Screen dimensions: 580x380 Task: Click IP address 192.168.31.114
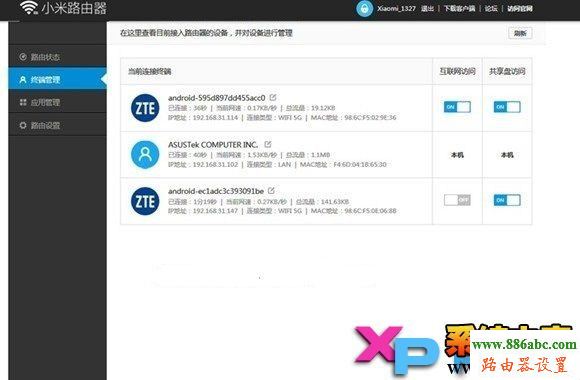pyautogui.click(x=215, y=118)
